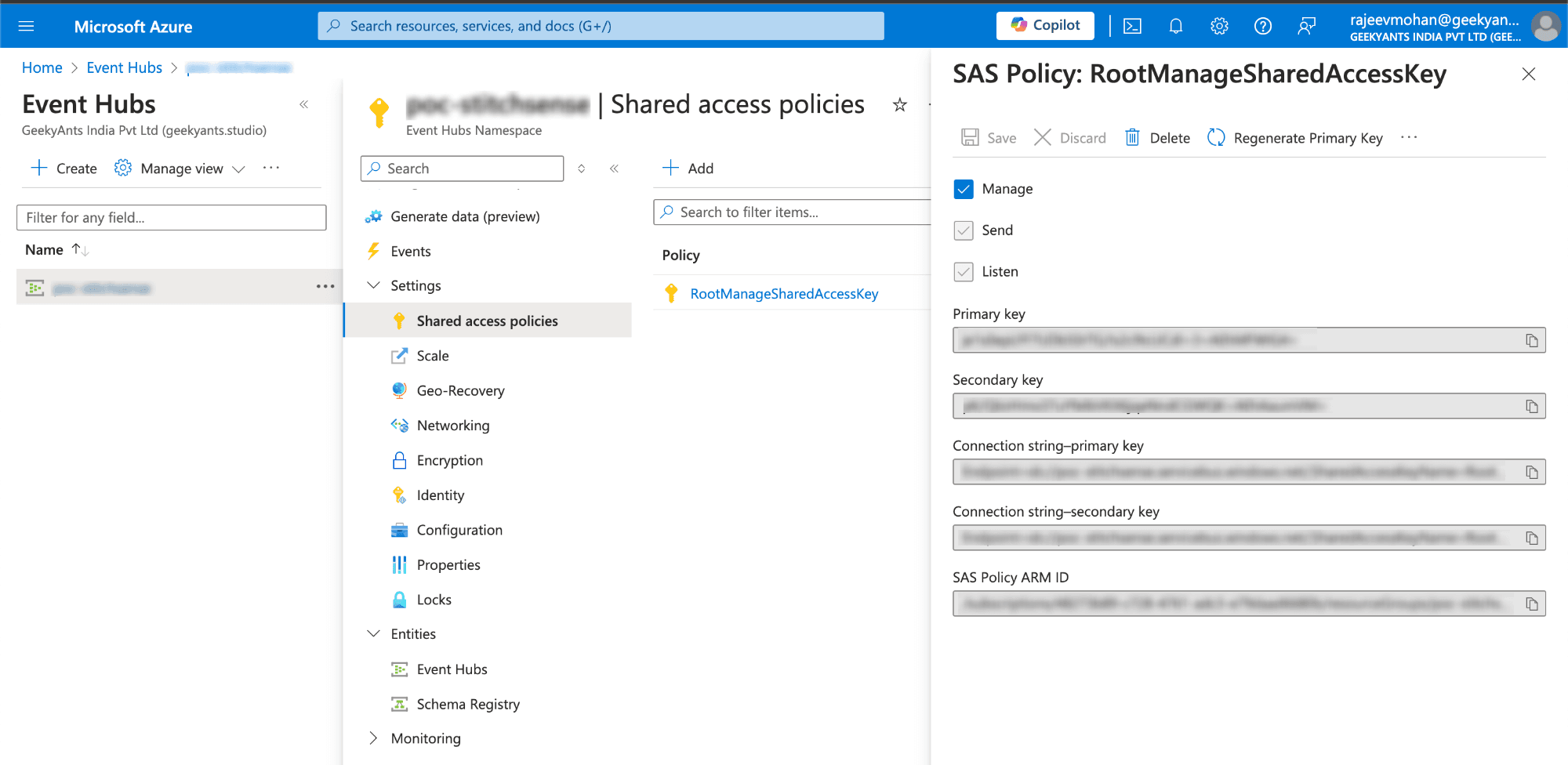Toggle the Listen checkbox
The width and height of the screenshot is (1568, 765).
pyautogui.click(x=964, y=272)
